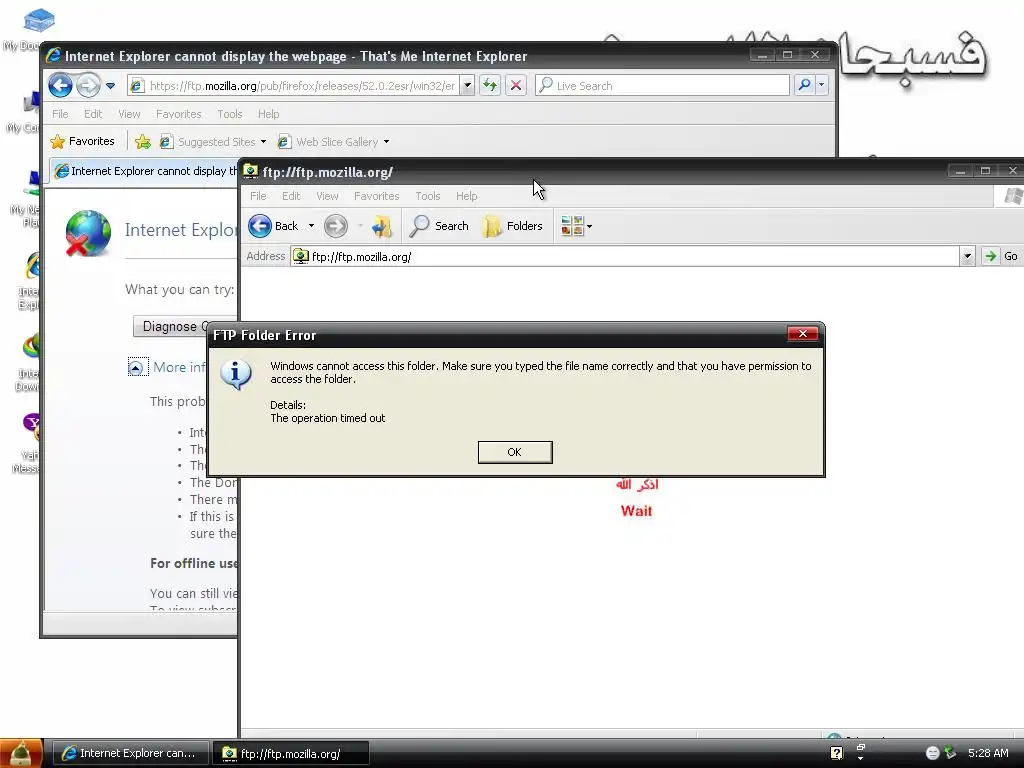This screenshot has width=1024, height=768.
Task: Click the Live Search magnifier button
Action: coord(805,86)
